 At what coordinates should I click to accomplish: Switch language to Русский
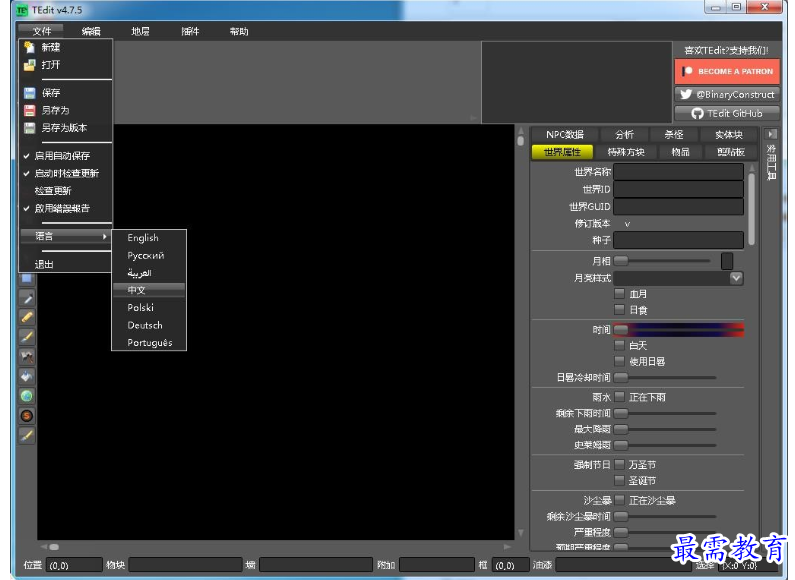coord(149,256)
